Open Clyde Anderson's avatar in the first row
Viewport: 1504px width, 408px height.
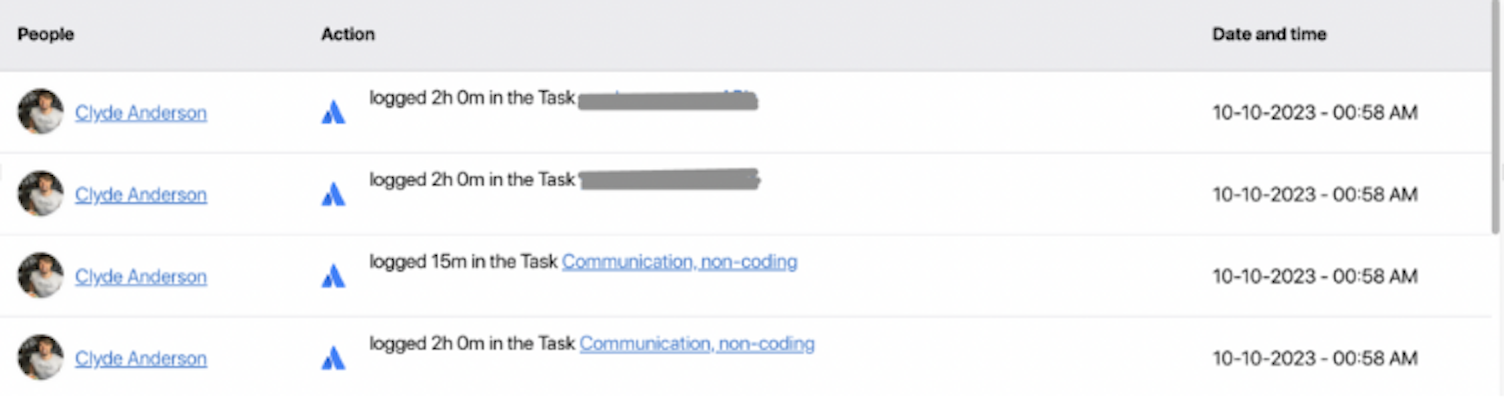pyautogui.click(x=40, y=112)
